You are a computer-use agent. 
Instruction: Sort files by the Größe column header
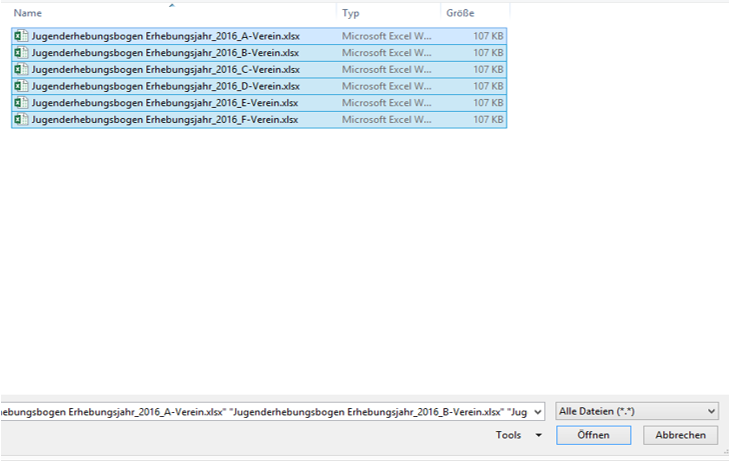point(460,14)
